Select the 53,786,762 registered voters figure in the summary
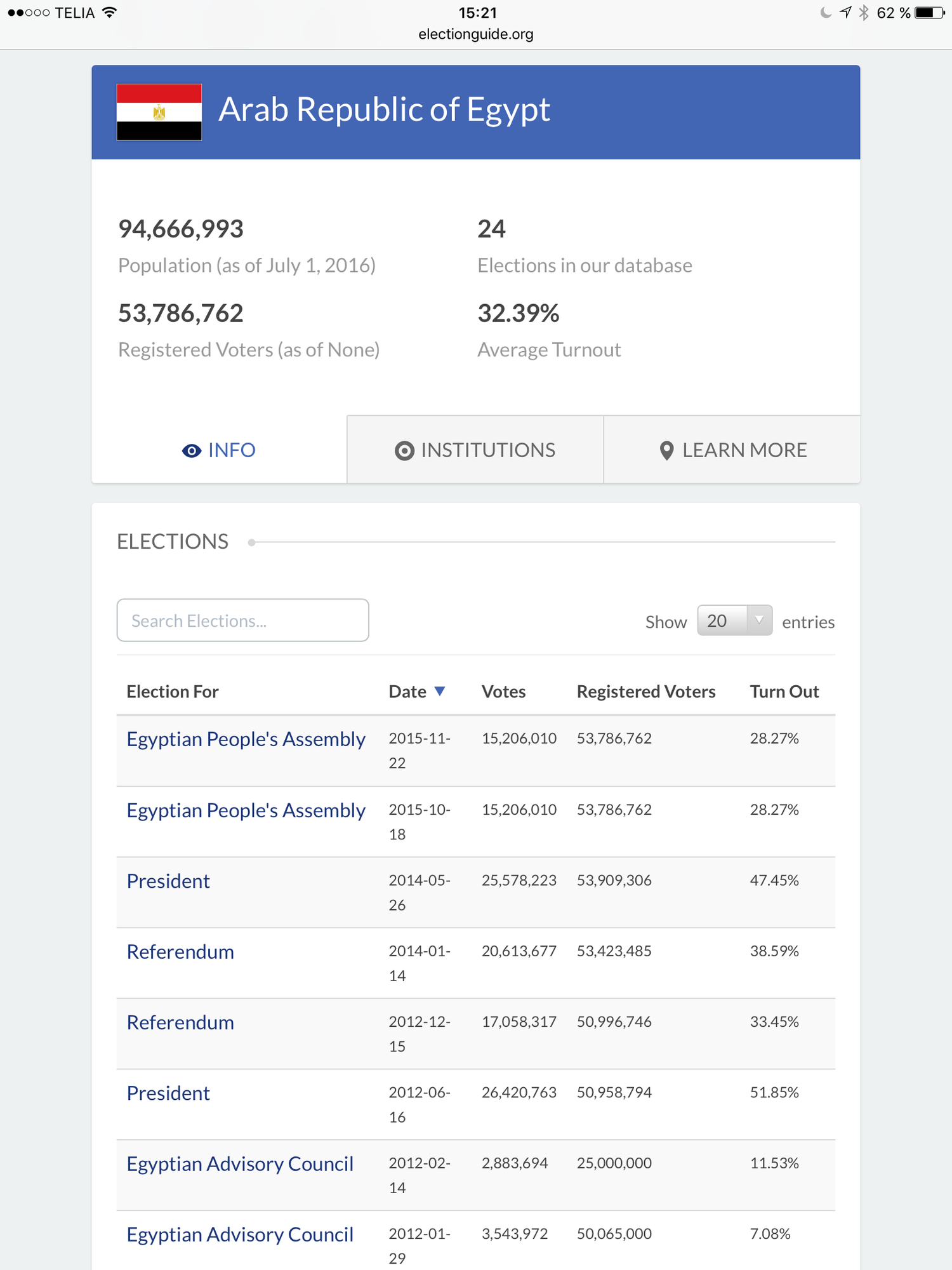 181,313
